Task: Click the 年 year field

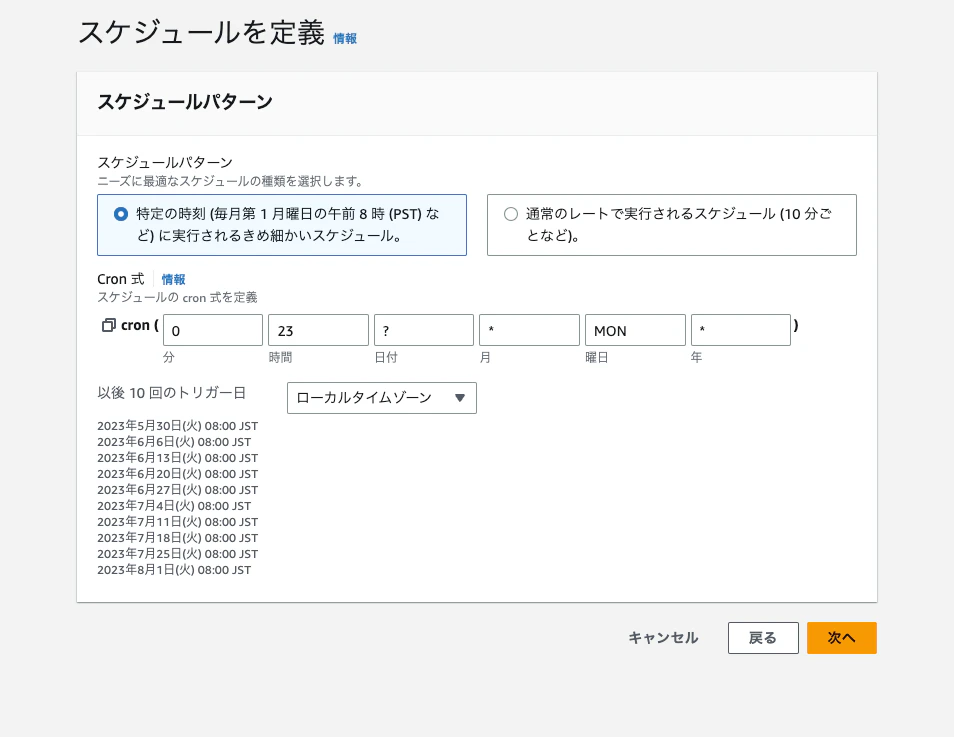Action: coord(741,330)
